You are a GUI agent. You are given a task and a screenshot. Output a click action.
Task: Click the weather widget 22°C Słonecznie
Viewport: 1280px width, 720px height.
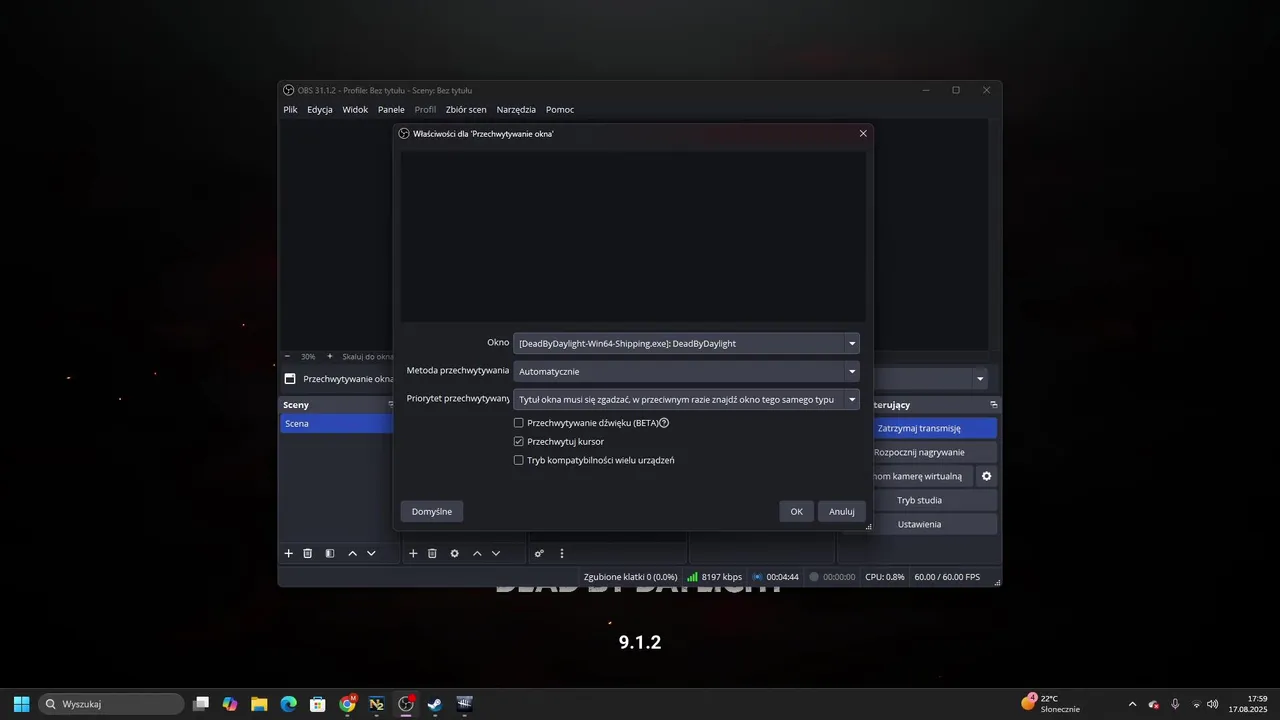pos(1050,704)
